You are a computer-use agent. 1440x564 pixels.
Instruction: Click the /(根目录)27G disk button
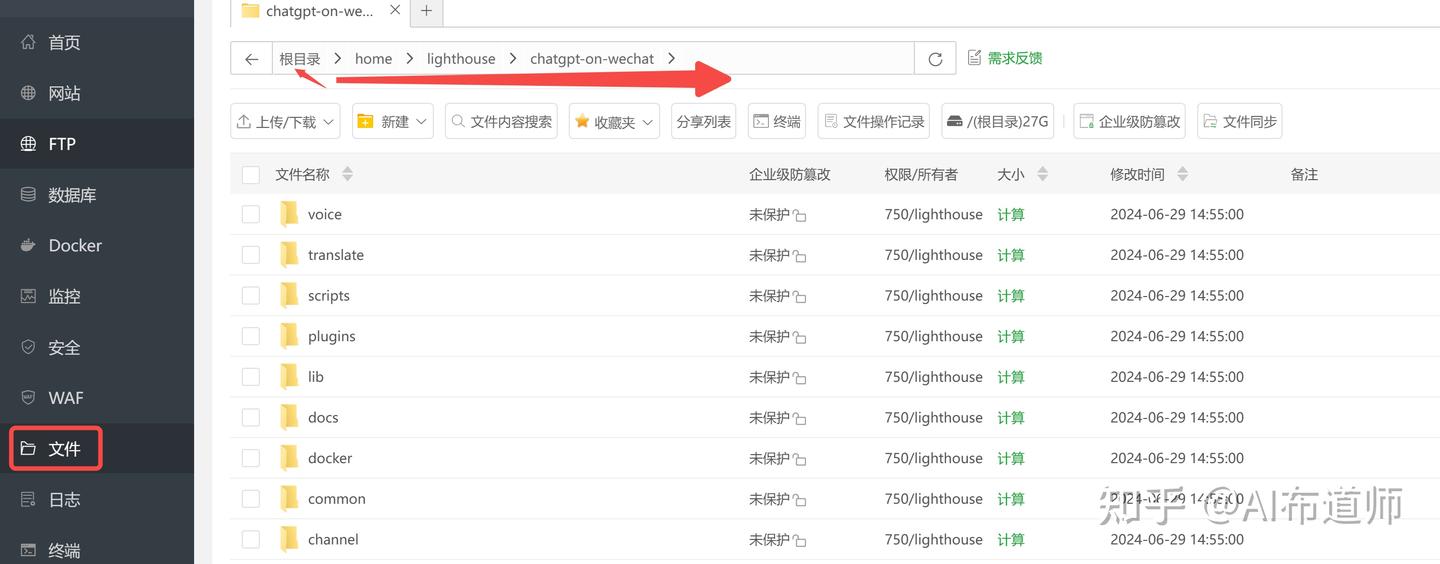point(997,121)
